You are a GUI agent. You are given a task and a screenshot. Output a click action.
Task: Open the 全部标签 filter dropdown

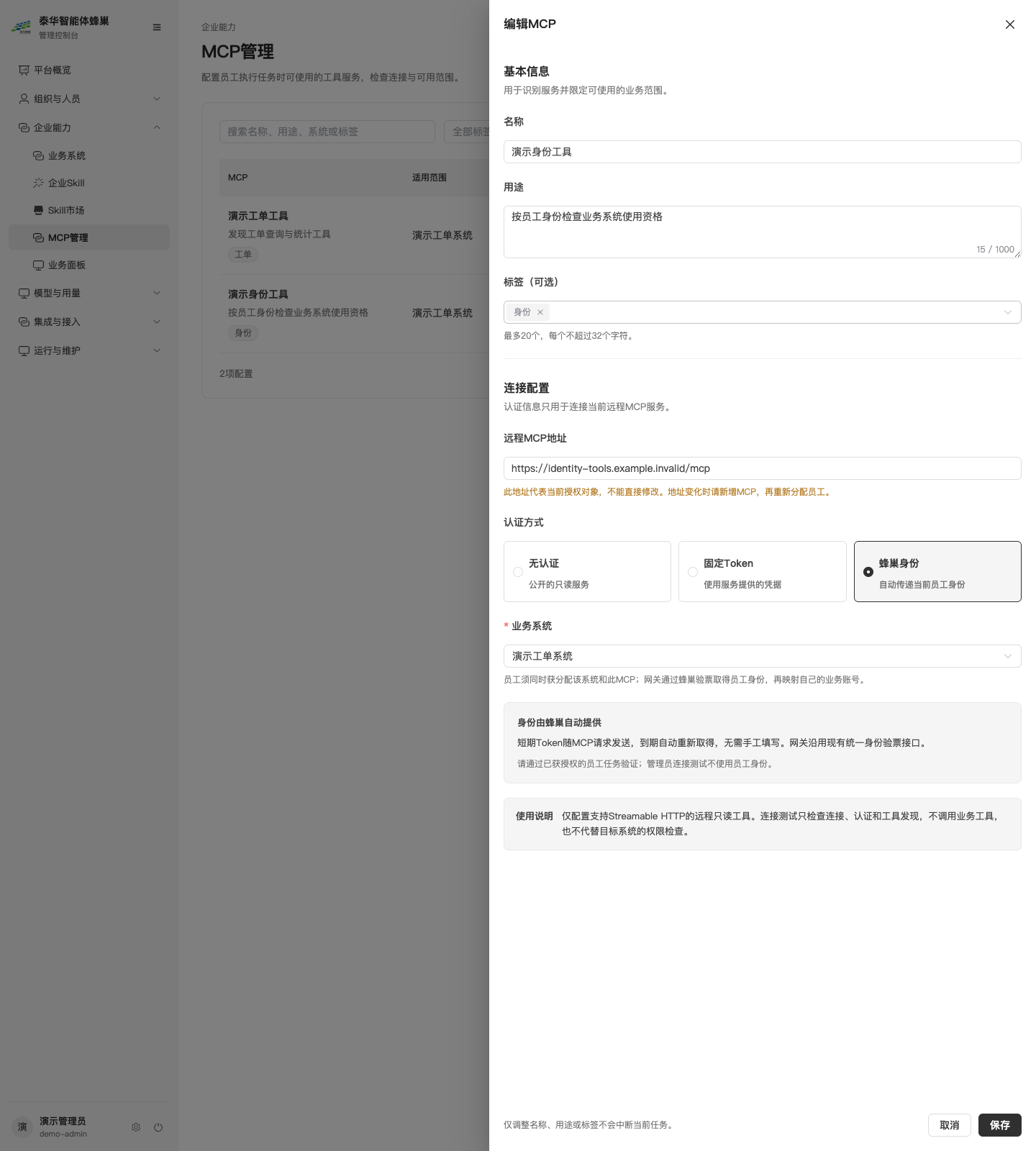(x=468, y=132)
